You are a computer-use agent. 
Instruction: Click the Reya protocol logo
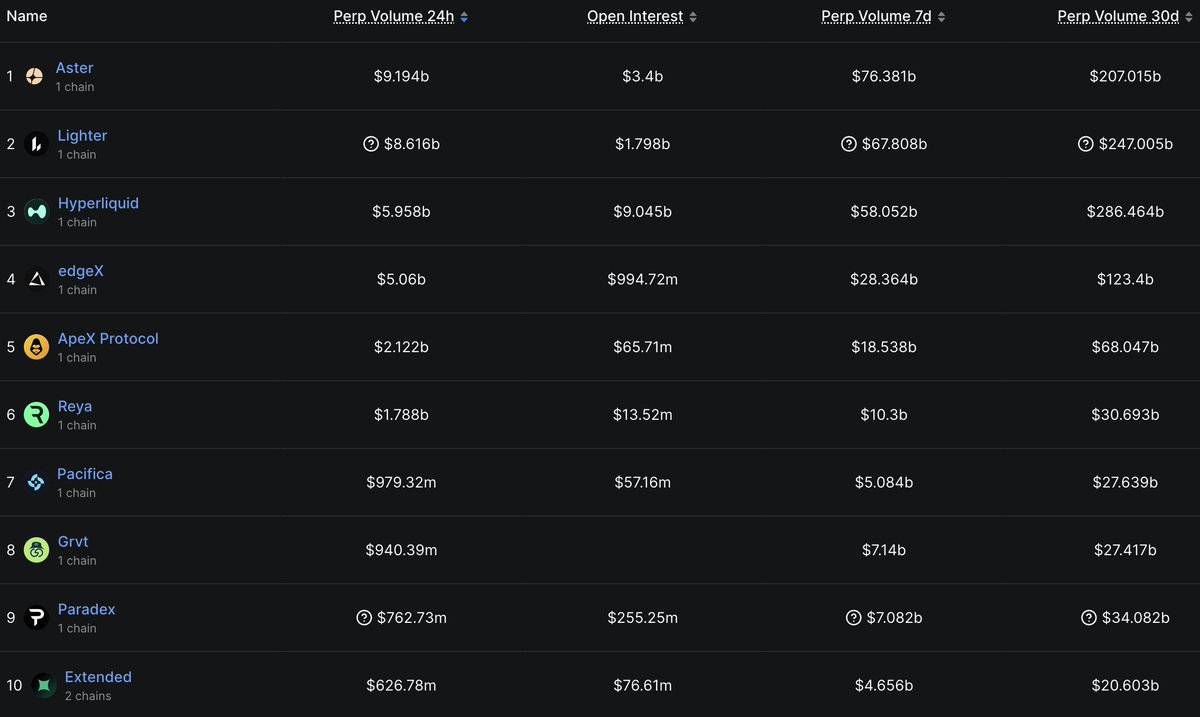coord(35,414)
